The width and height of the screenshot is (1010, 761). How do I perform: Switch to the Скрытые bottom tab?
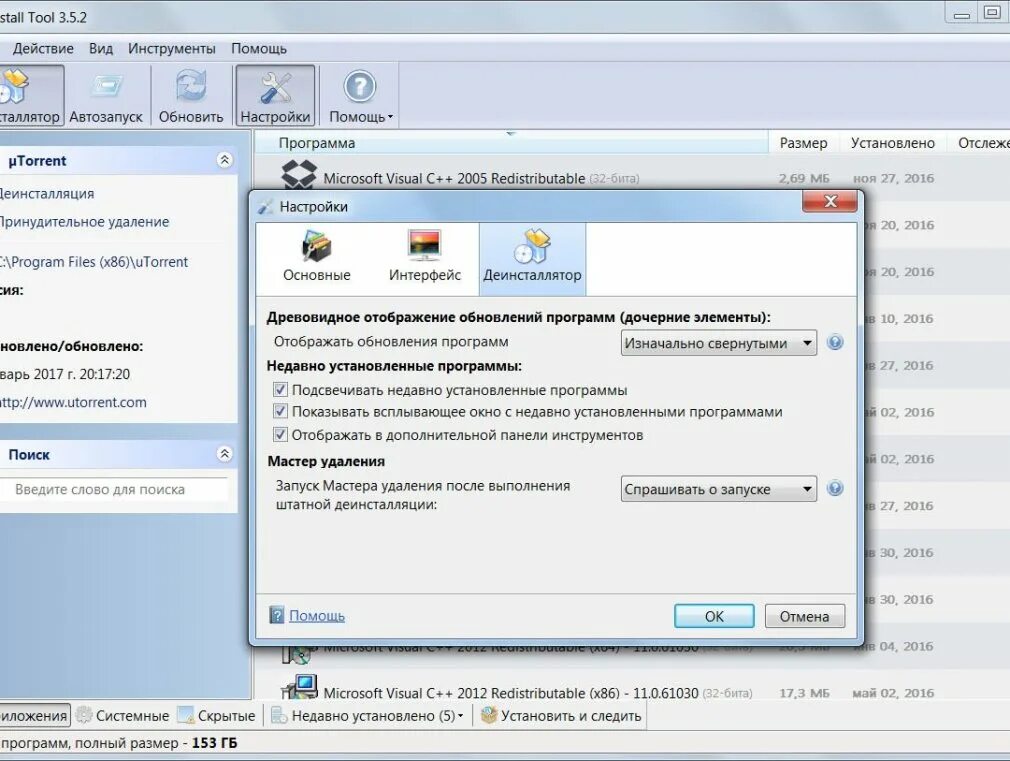pyautogui.click(x=217, y=715)
